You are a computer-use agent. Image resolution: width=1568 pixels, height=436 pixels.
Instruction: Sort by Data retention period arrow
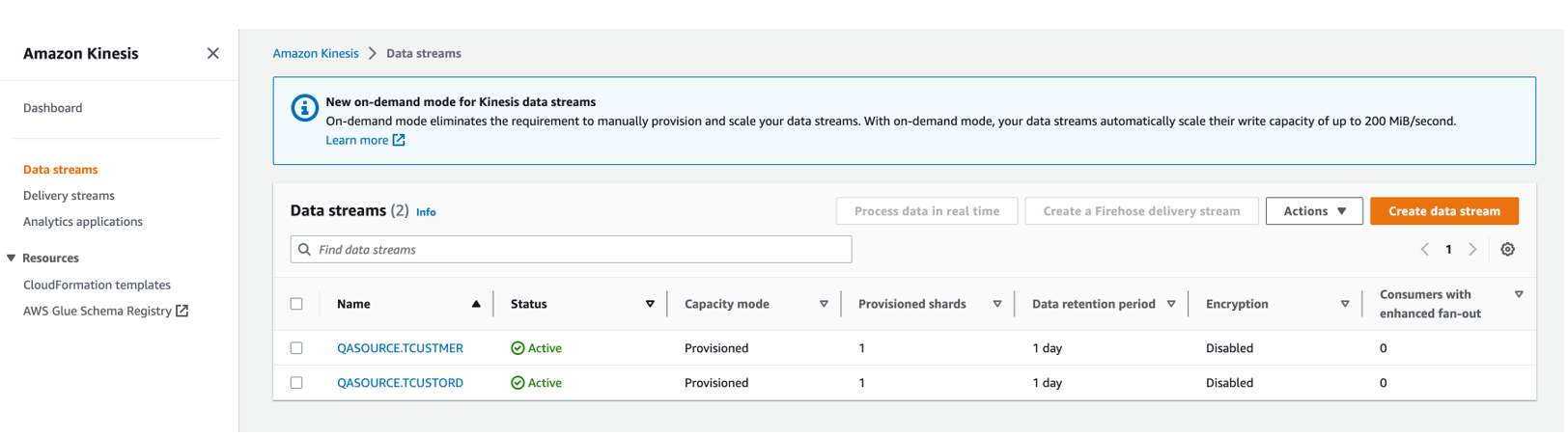(x=1172, y=305)
